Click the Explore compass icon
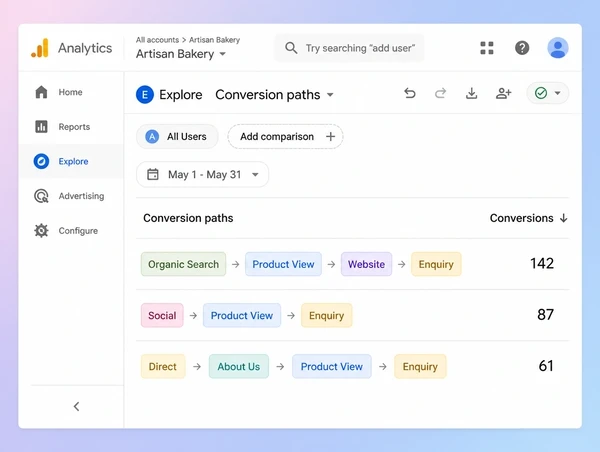This screenshot has height=452, width=600. 41,162
